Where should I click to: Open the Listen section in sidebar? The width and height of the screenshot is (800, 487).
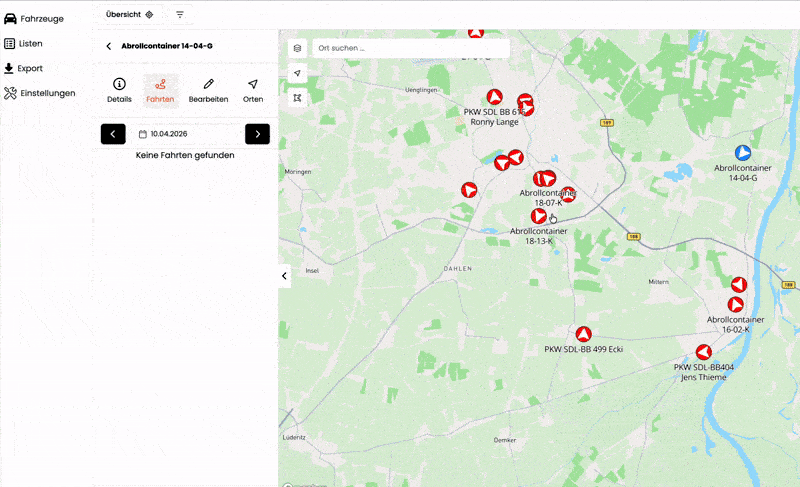(23, 44)
